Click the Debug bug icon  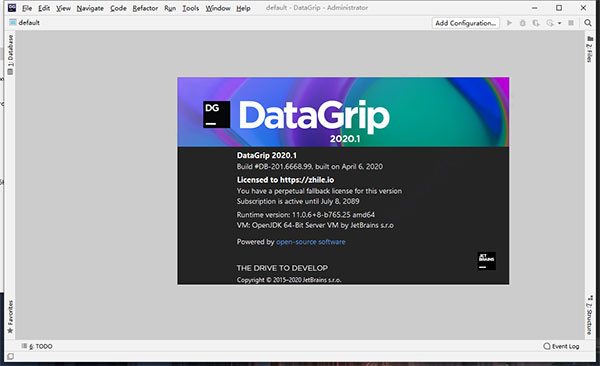click(522, 23)
